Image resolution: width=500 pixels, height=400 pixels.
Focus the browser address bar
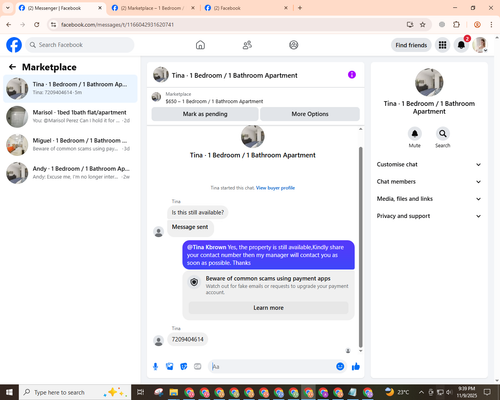(230, 25)
